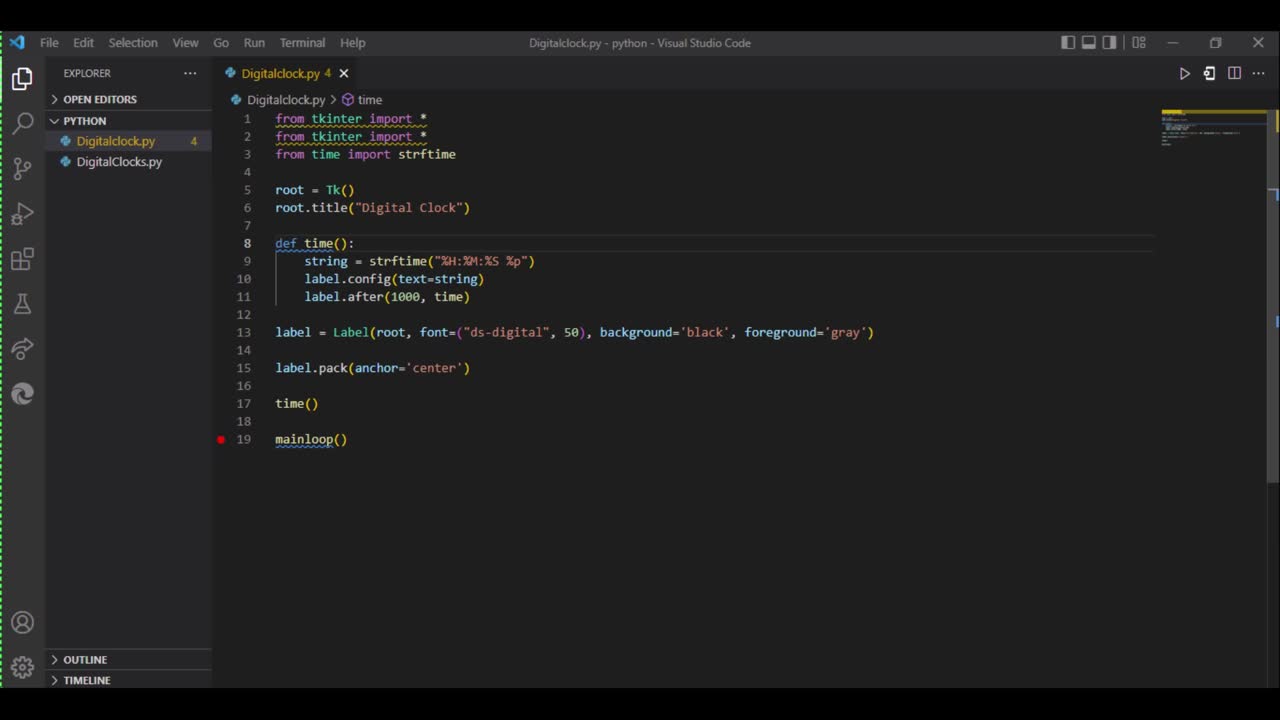Open the Testing flask view
The image size is (1280, 720).
(22, 304)
